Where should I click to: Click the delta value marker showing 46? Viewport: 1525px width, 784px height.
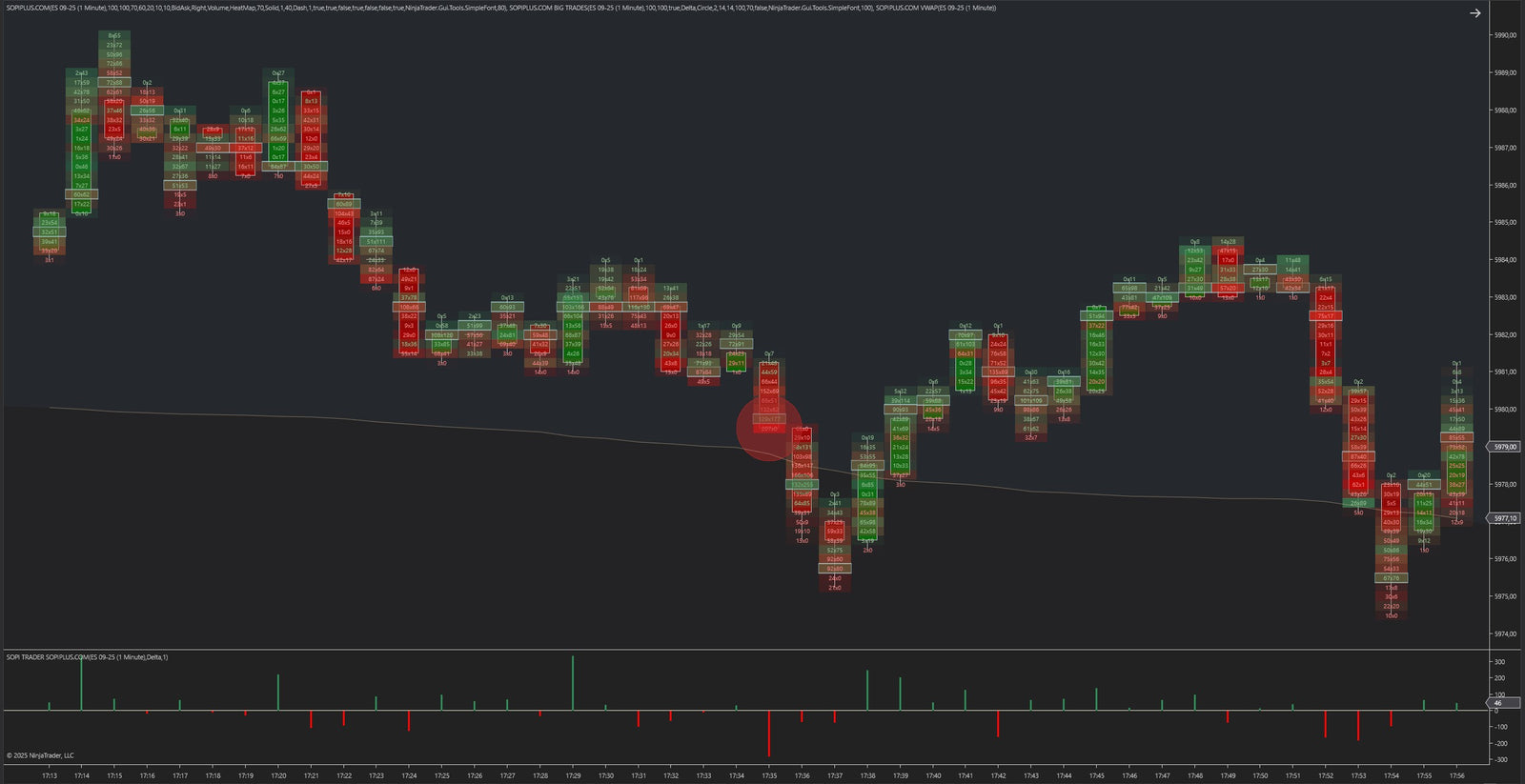tap(1498, 703)
